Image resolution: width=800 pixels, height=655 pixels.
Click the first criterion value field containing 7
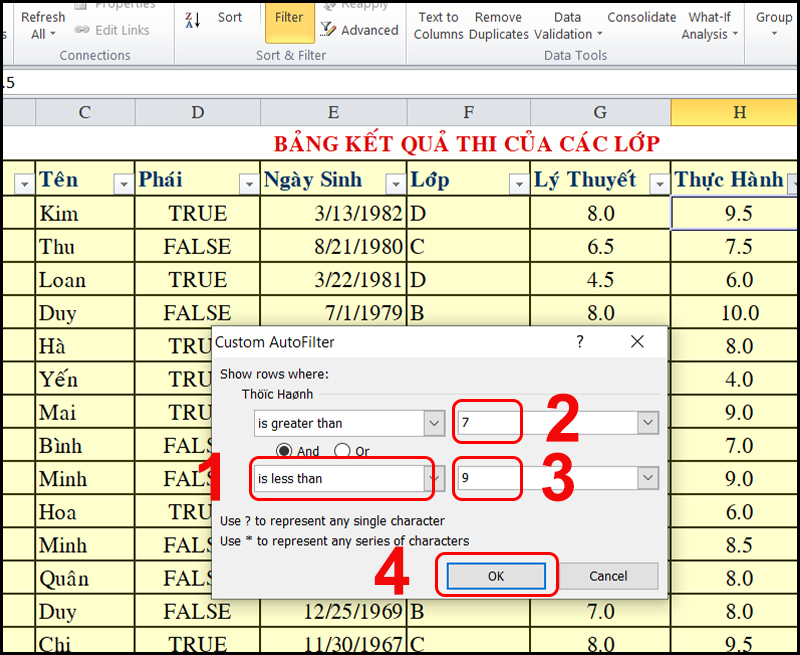click(x=488, y=424)
